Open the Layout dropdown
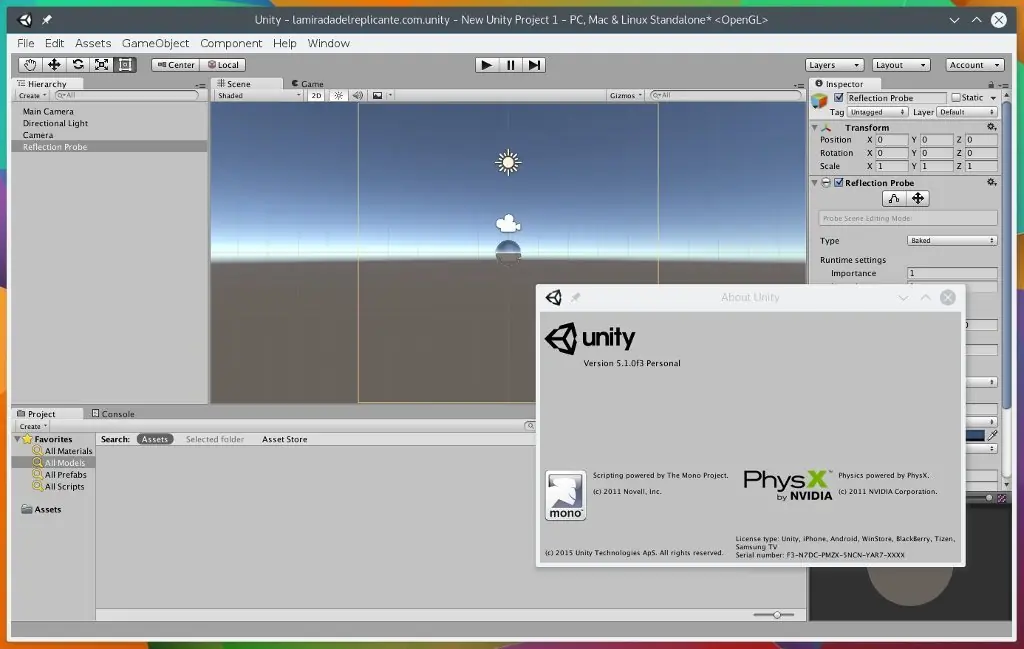1024x649 pixels. [x=901, y=65]
